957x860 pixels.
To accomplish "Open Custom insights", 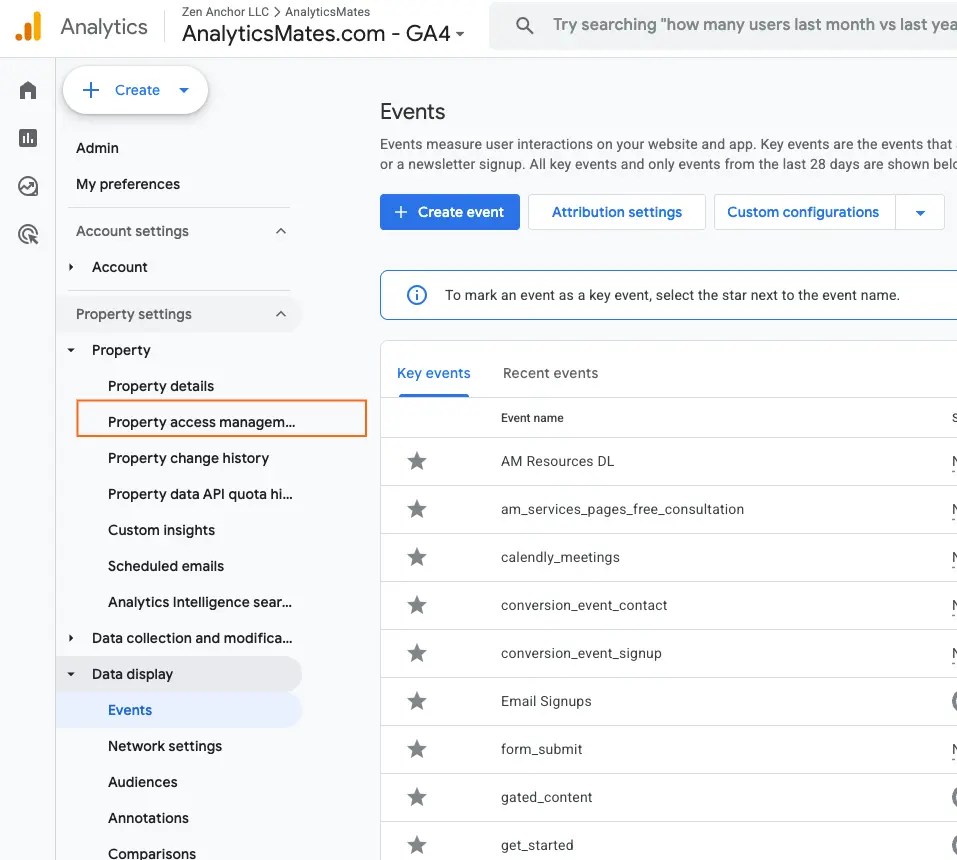I will [x=162, y=530].
